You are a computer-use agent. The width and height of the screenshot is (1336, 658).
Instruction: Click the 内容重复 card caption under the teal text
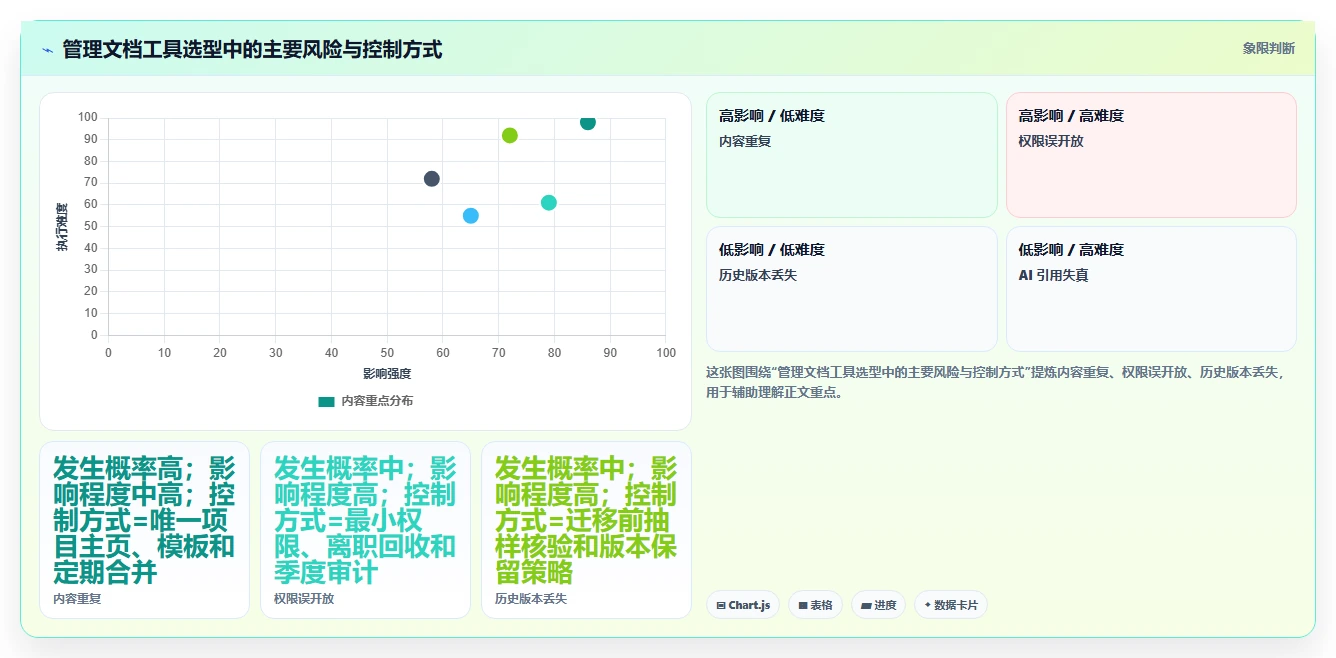[x=77, y=599]
